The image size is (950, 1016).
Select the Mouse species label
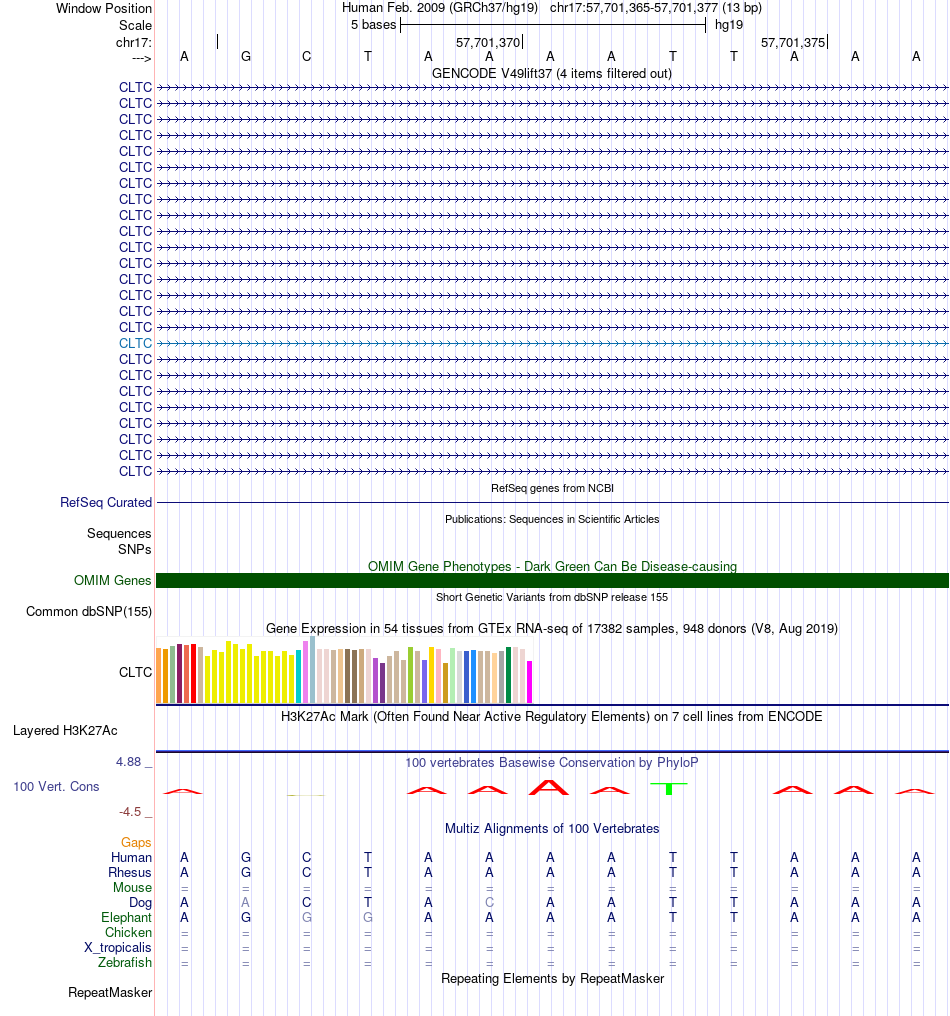pyautogui.click(x=132, y=888)
